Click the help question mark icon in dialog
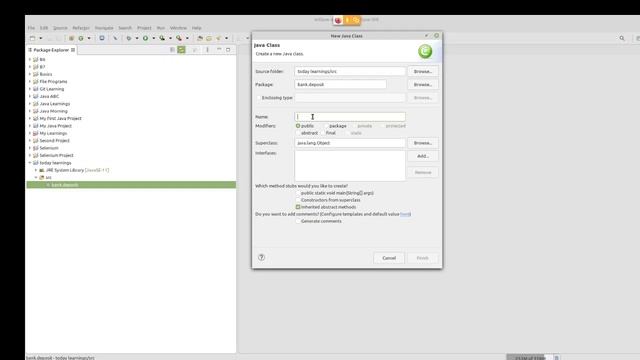640x360 pixels. tap(262, 258)
